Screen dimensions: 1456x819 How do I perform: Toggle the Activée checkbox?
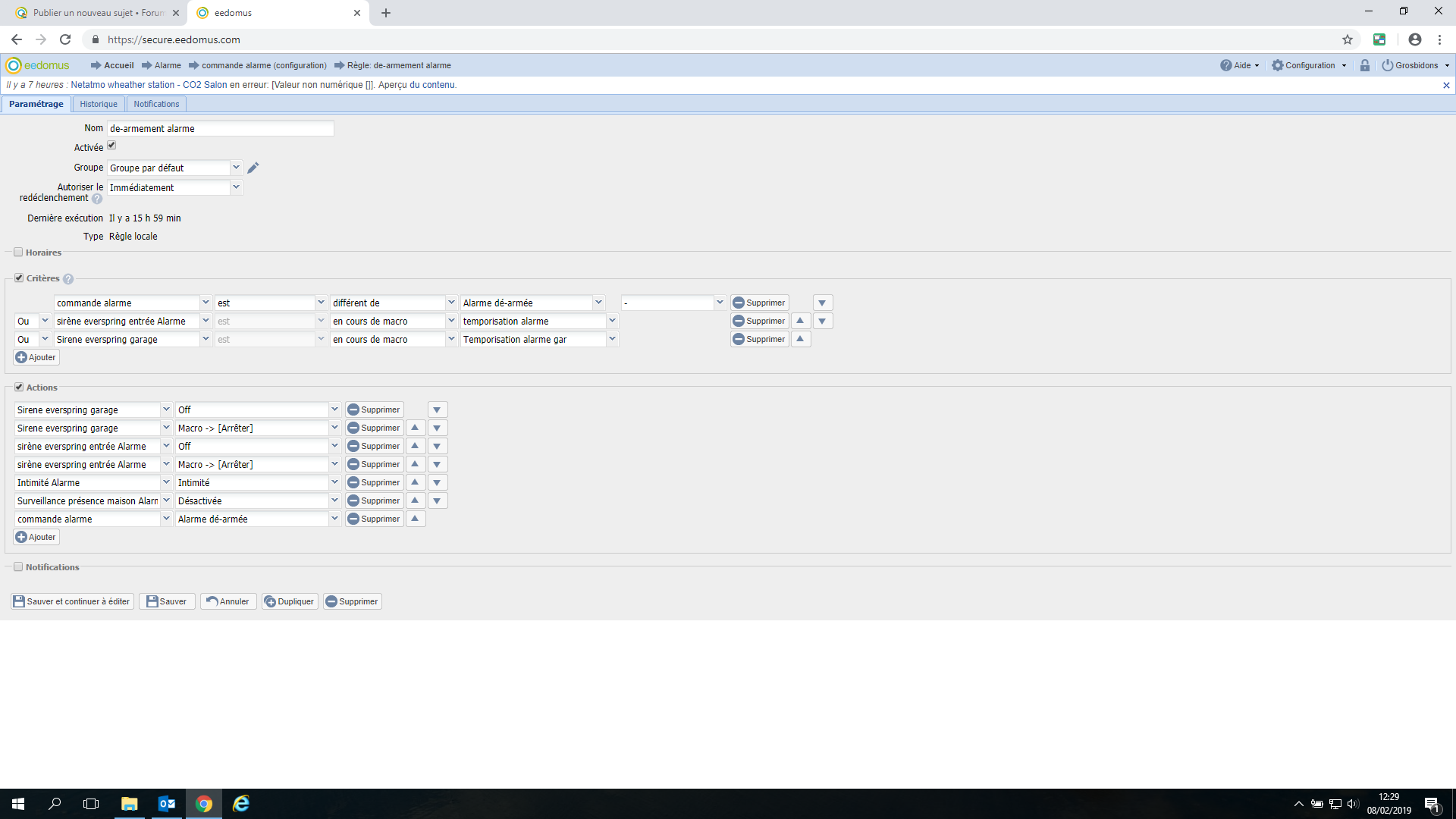tap(112, 146)
